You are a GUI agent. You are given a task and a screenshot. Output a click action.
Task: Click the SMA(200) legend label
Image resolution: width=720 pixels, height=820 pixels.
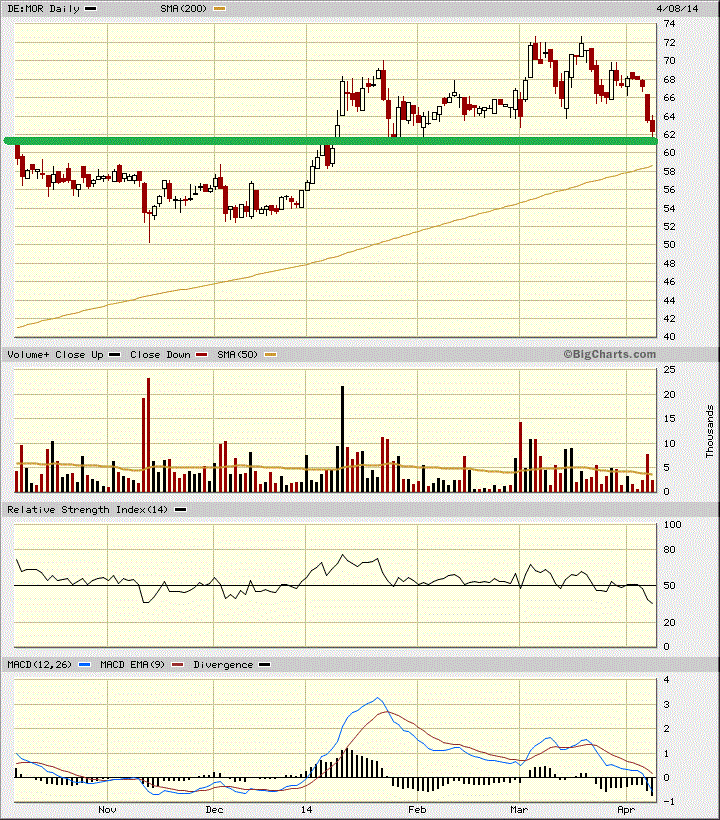(183, 8)
